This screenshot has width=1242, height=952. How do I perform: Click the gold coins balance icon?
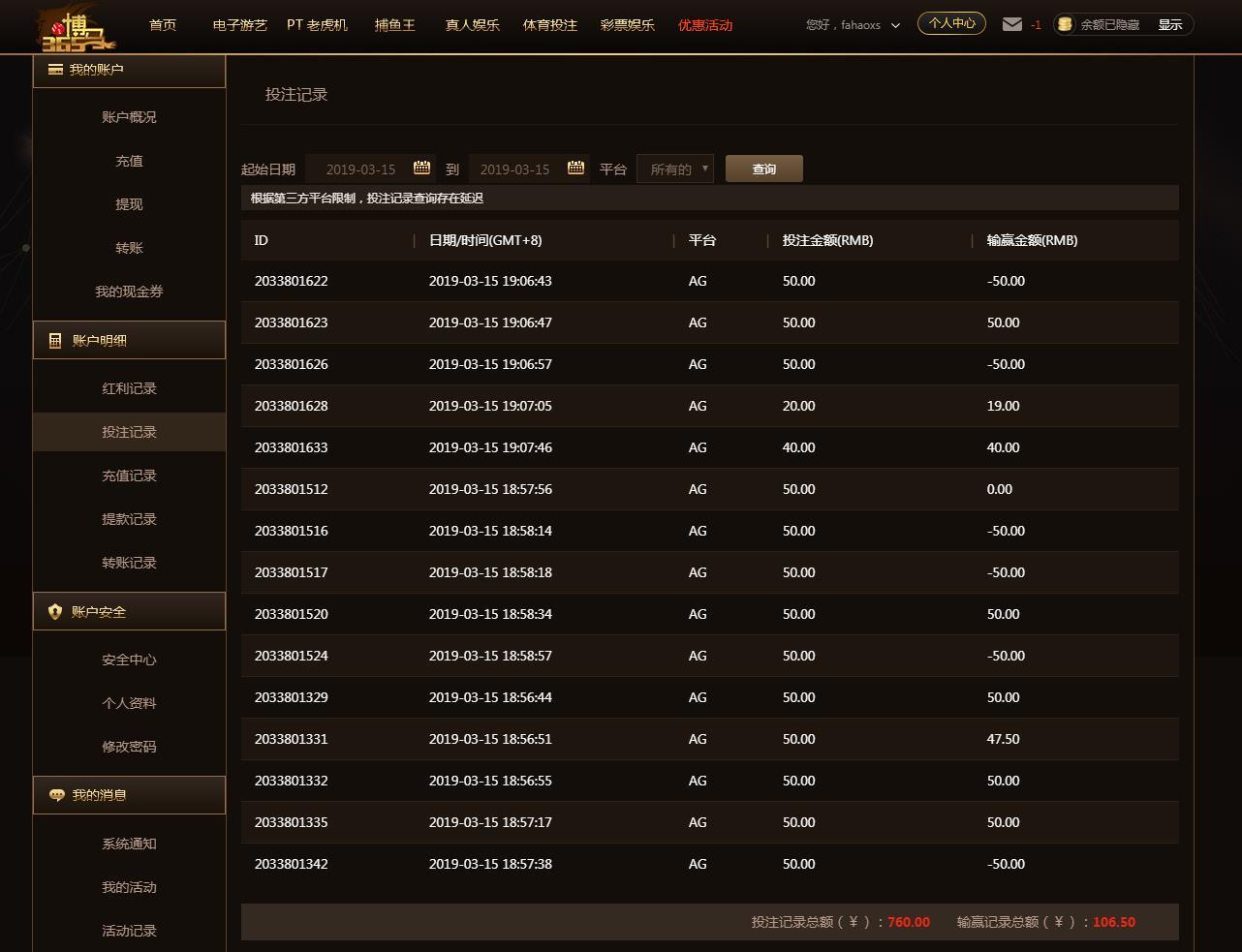(x=1065, y=24)
